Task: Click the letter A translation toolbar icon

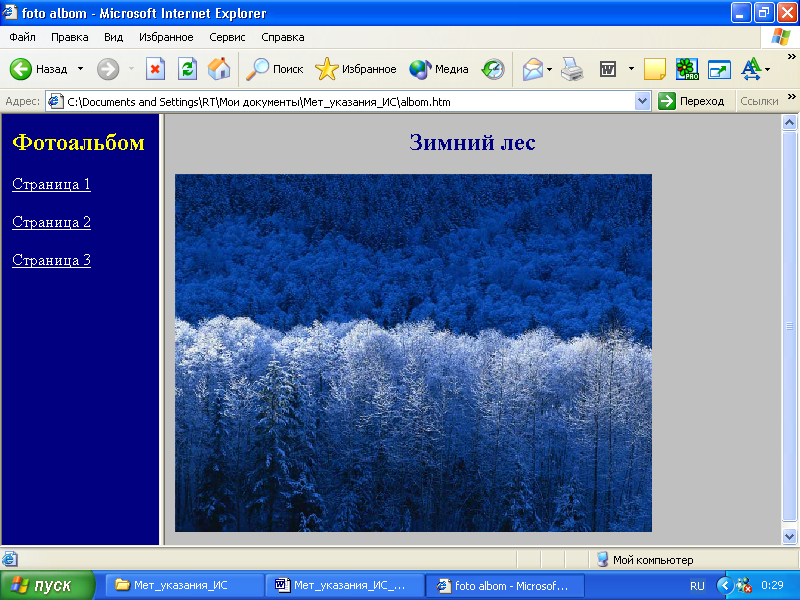Action: [x=751, y=69]
